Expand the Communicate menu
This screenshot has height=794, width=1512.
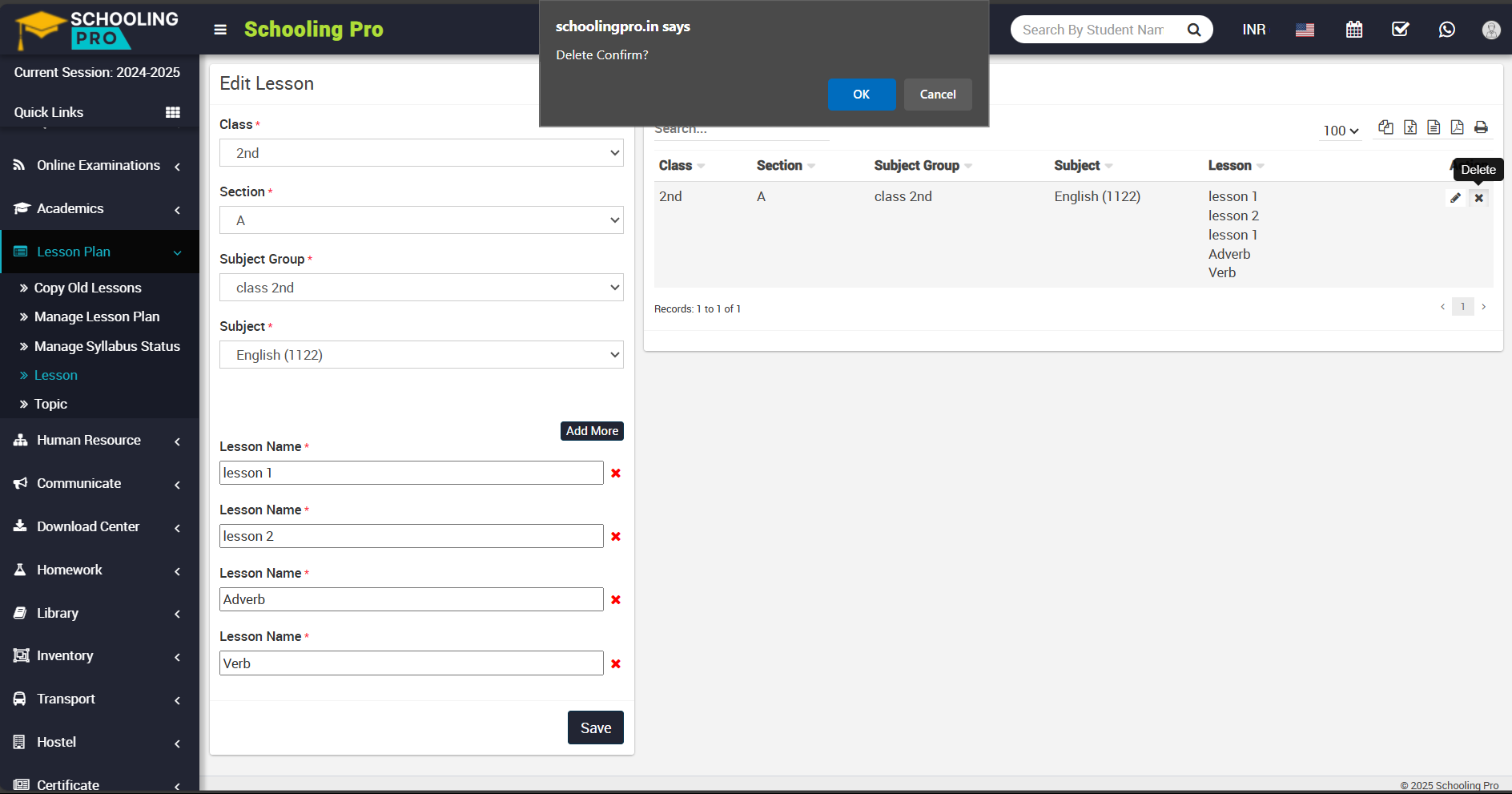(x=99, y=483)
